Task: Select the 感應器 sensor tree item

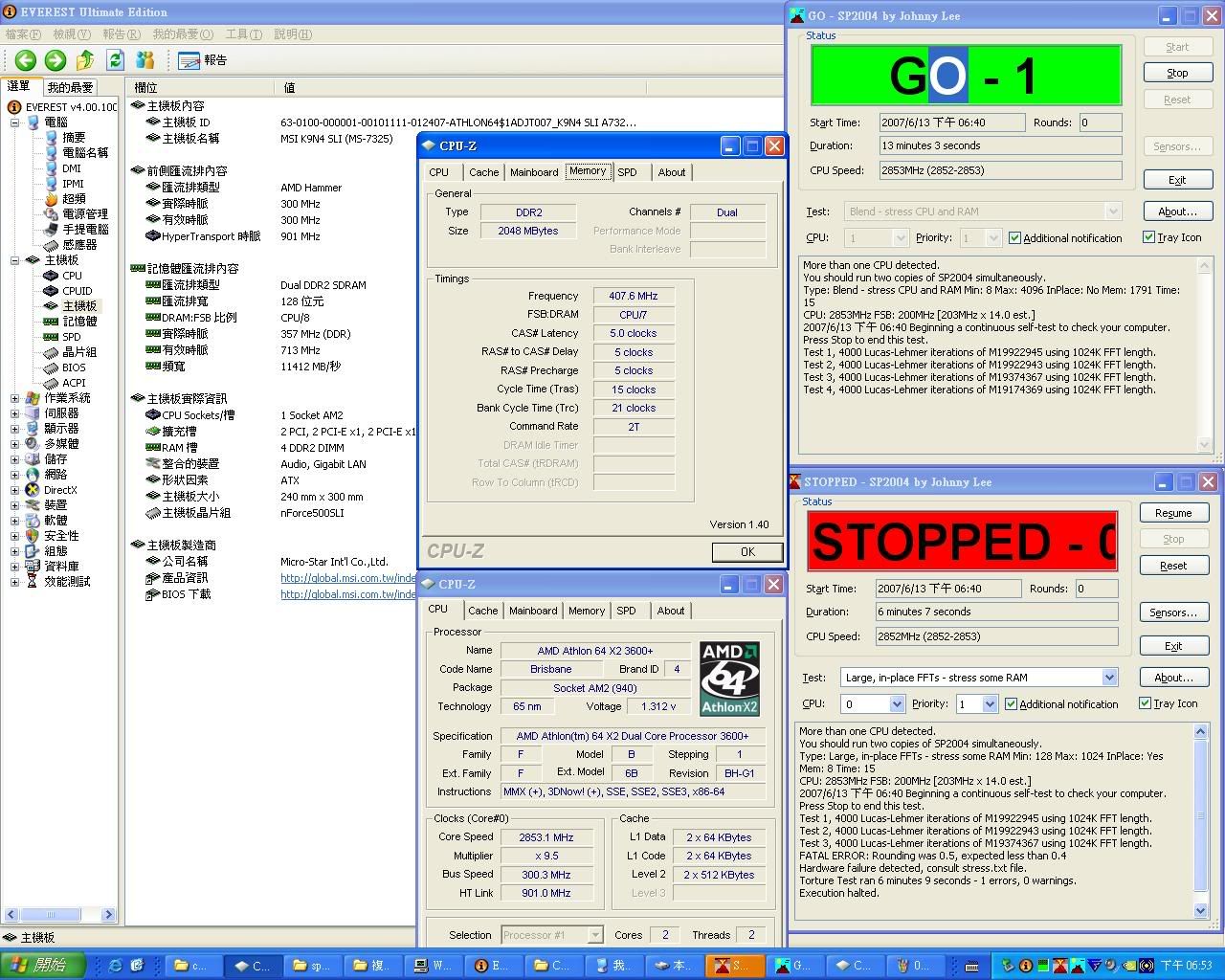Action: (x=79, y=245)
